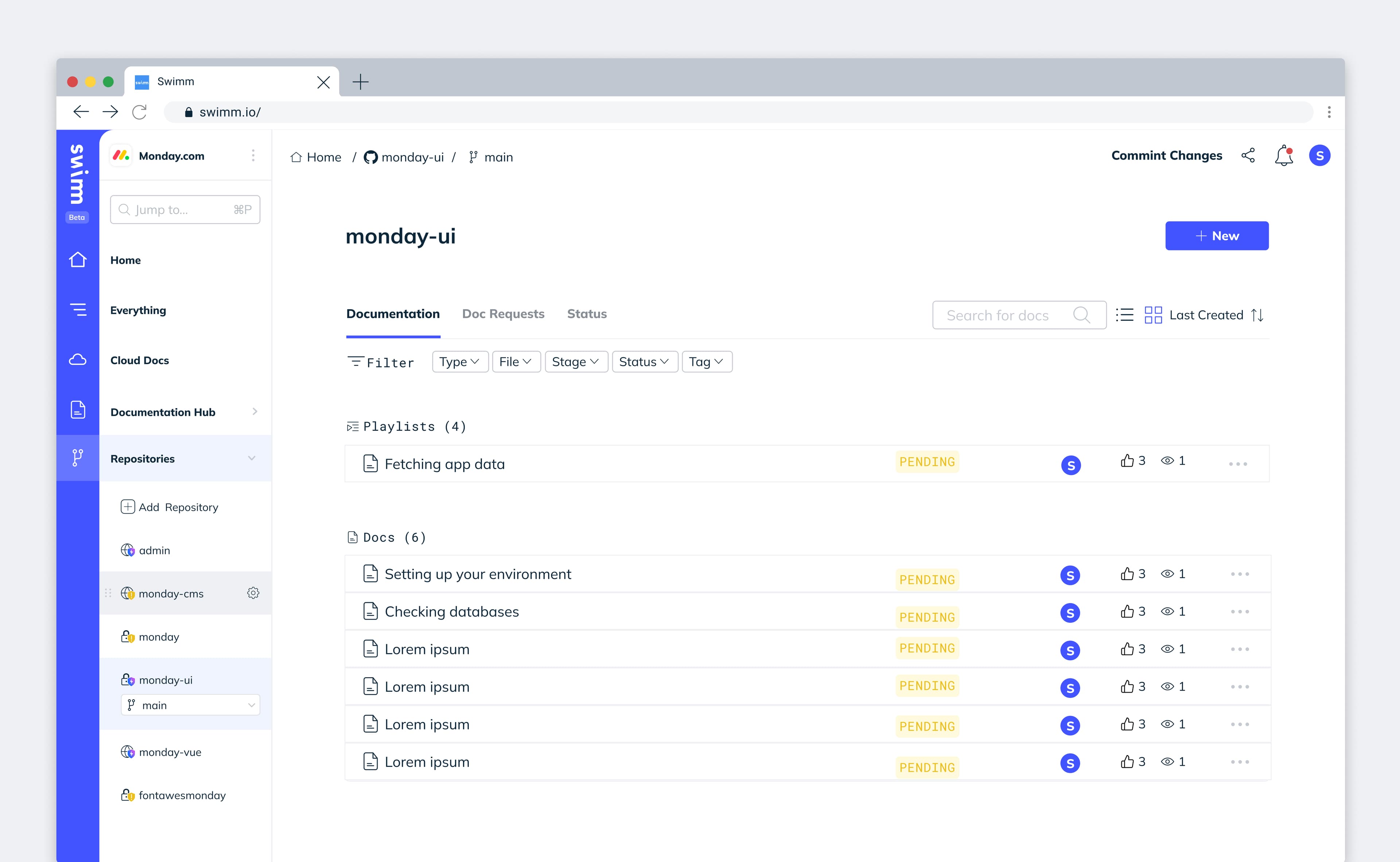Screen dimensions: 1400x862
Task: Open a new browser tab
Action: point(361,82)
